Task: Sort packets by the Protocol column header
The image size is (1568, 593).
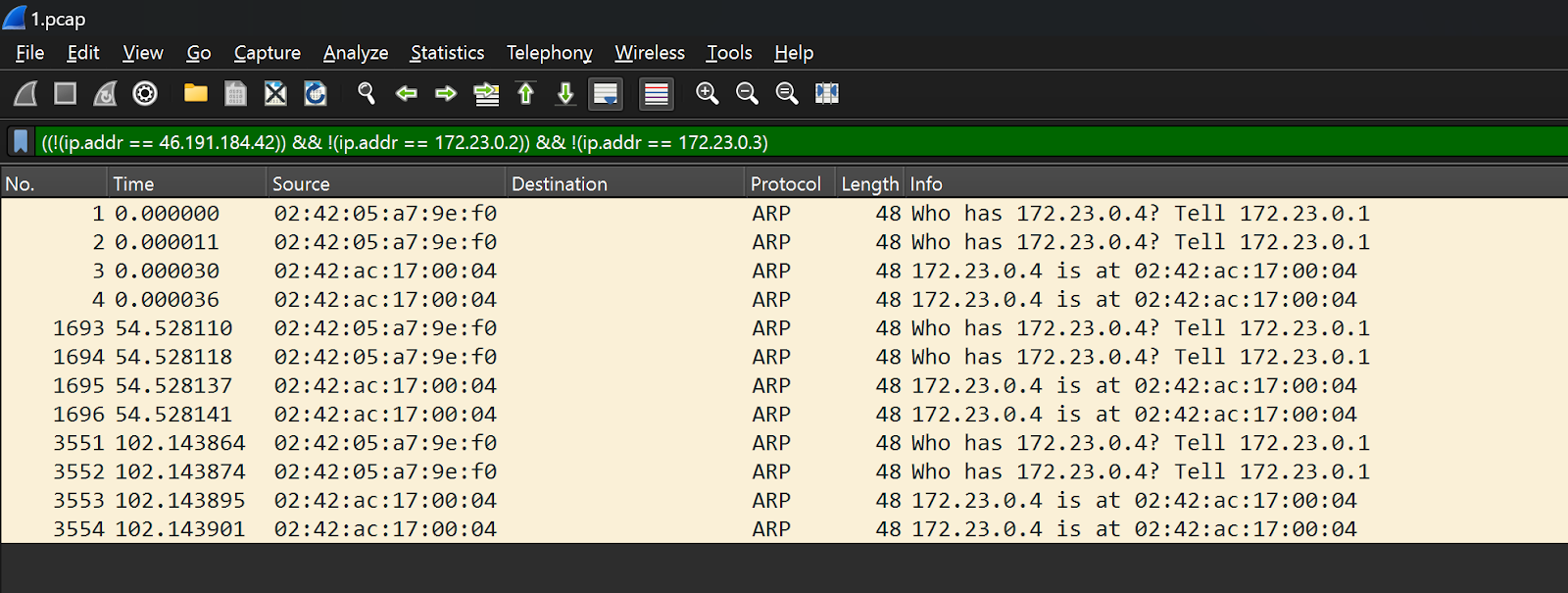Action: 789,183
